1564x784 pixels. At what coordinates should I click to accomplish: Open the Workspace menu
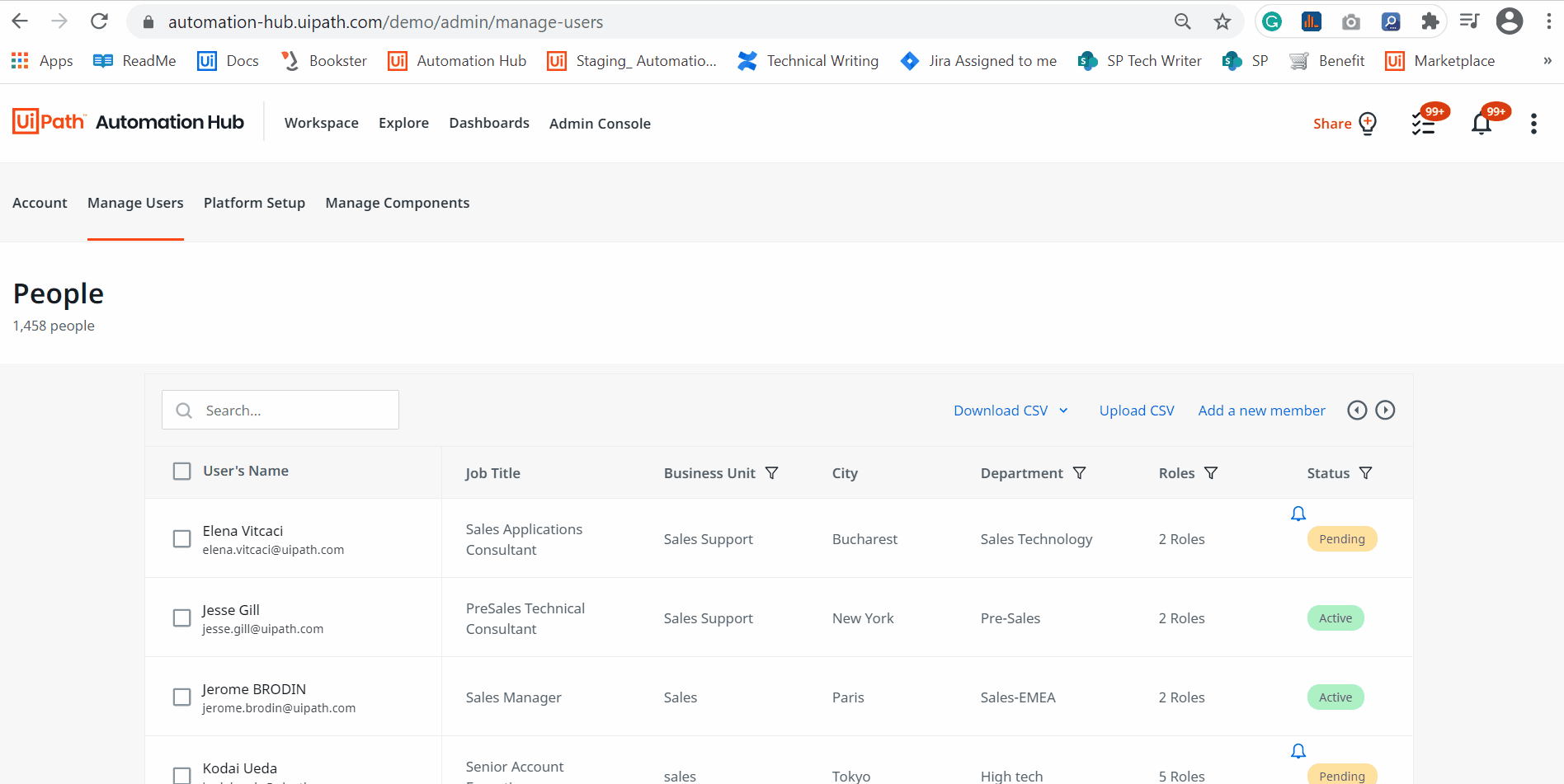tap(322, 123)
